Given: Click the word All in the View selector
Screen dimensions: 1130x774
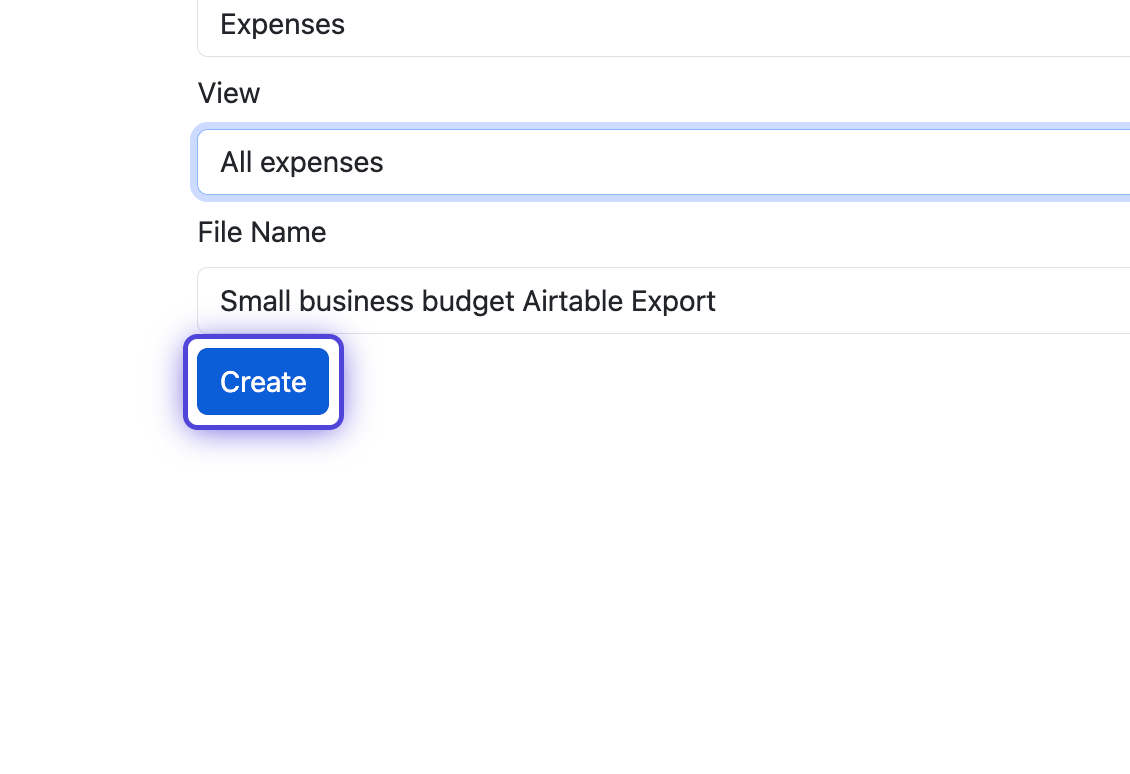Looking at the screenshot, I should (236, 162).
